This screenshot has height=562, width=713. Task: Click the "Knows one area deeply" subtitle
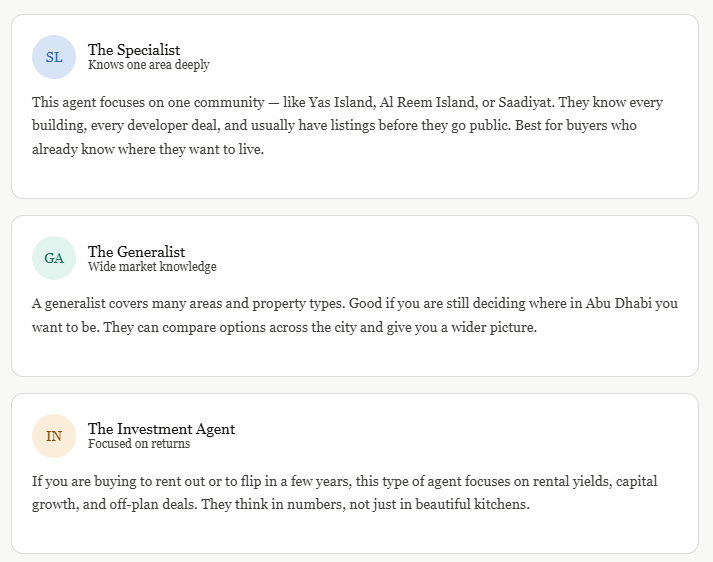tap(148, 65)
